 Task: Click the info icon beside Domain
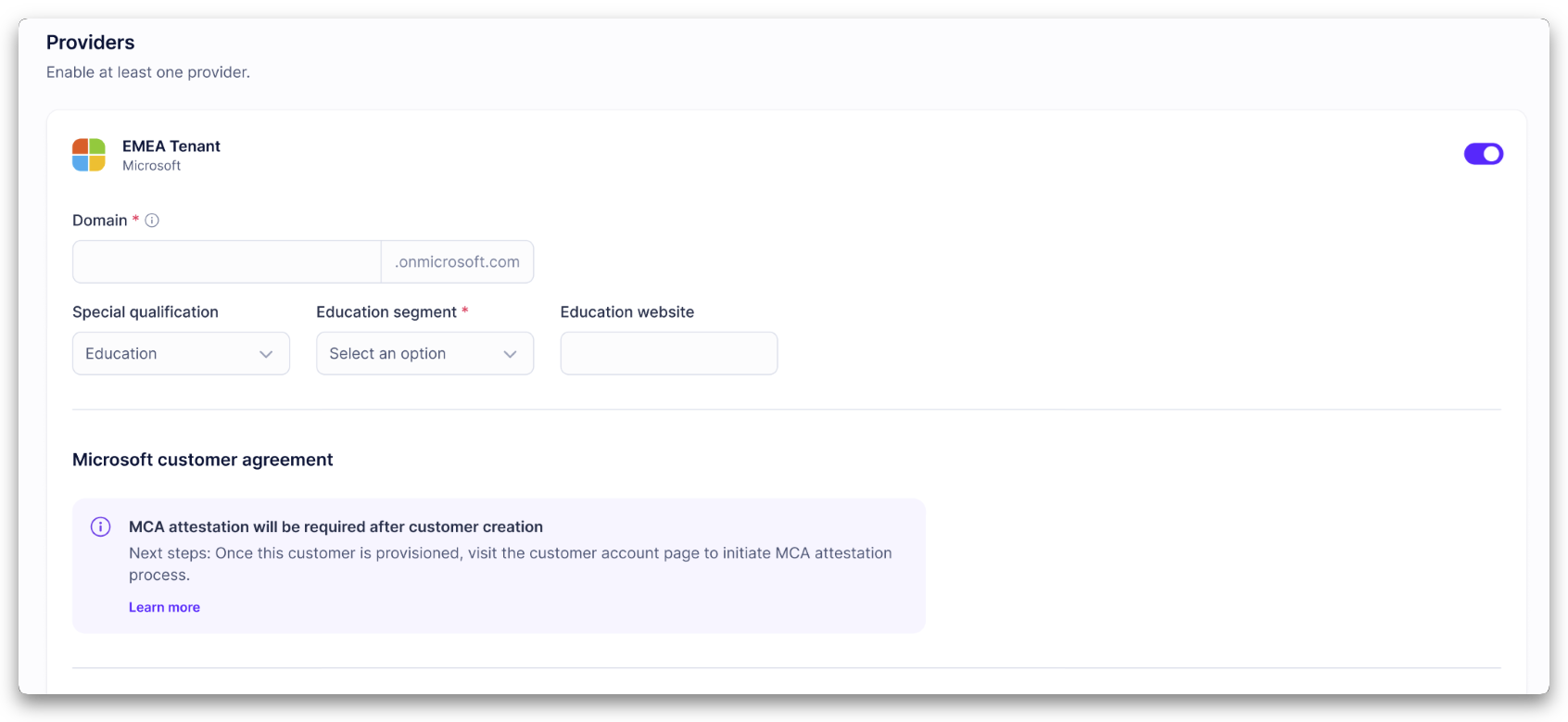[x=152, y=221]
